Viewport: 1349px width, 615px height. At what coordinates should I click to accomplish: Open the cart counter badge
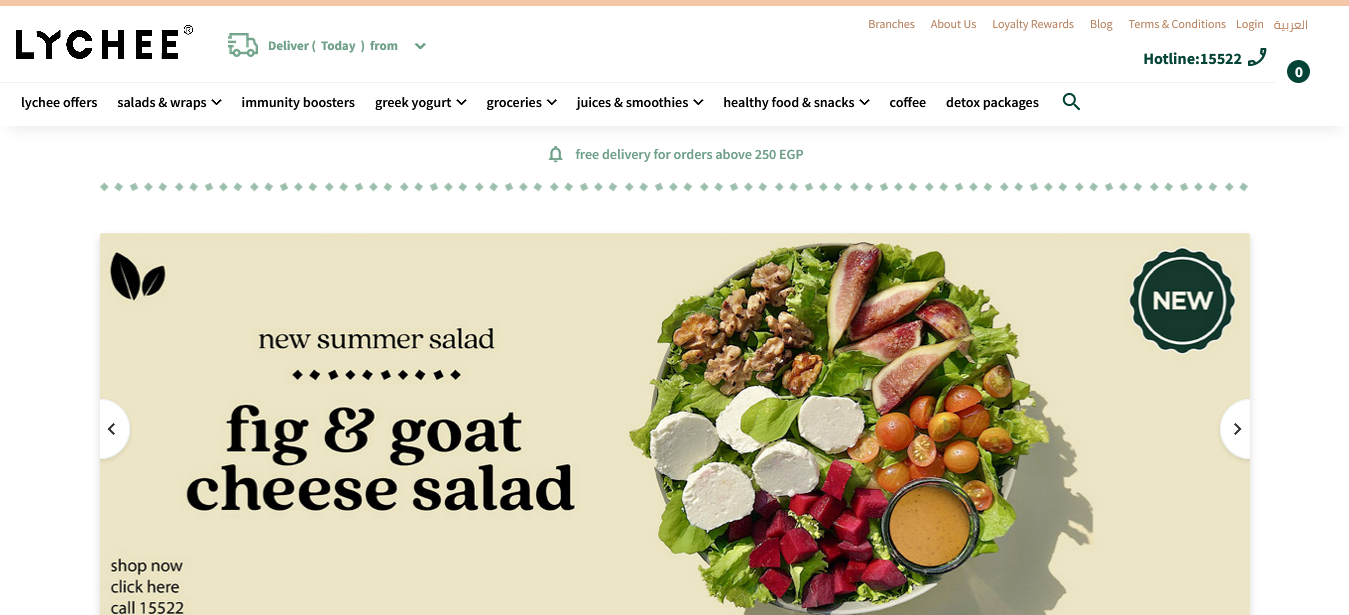[x=1298, y=71]
